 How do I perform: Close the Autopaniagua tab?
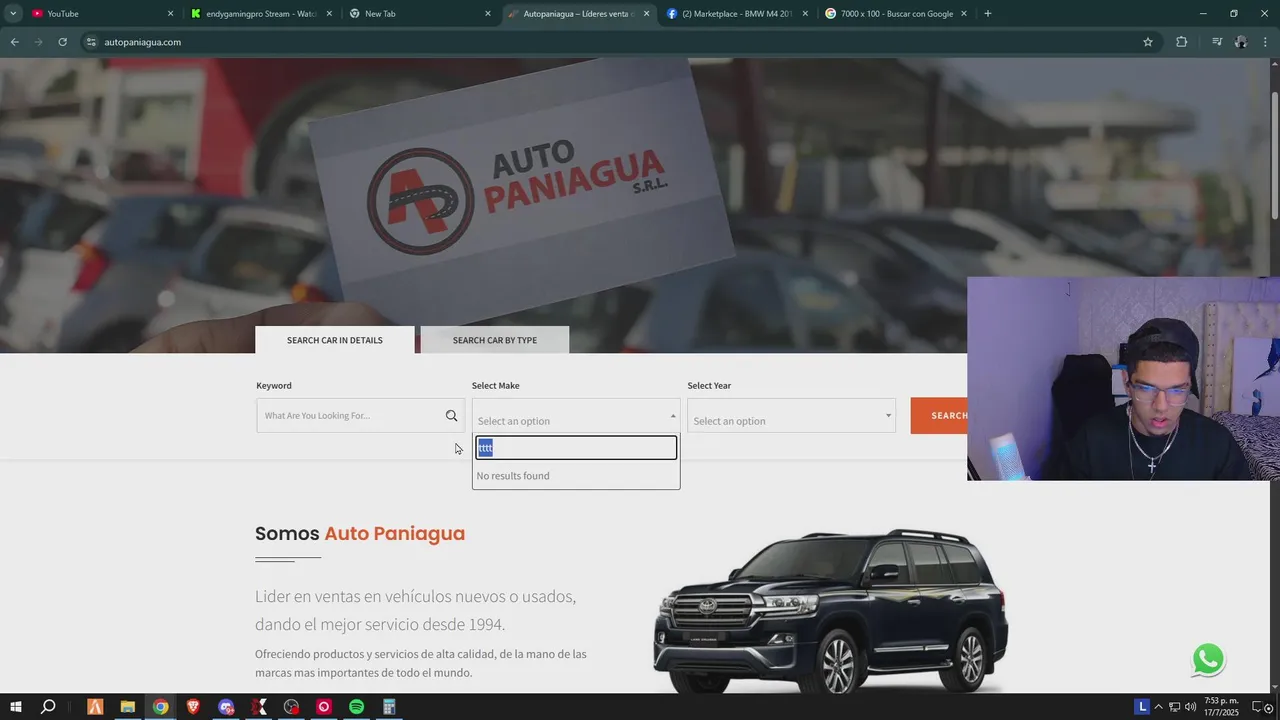click(x=646, y=14)
